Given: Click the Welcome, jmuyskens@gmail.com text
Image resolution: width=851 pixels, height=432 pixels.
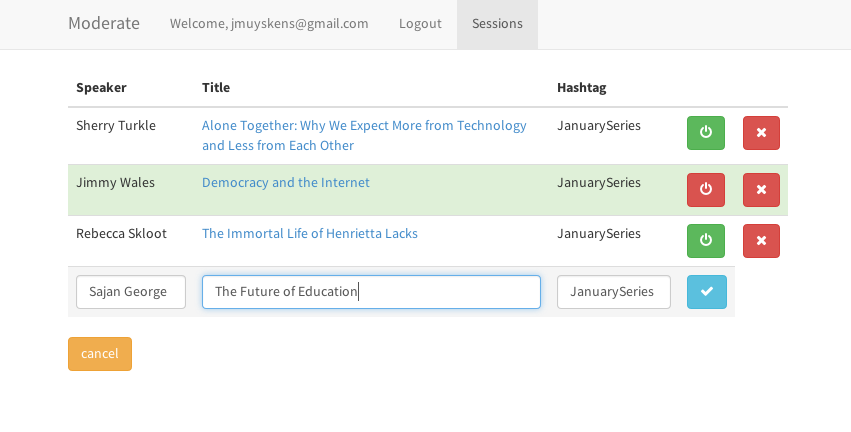Looking at the screenshot, I should coord(269,24).
